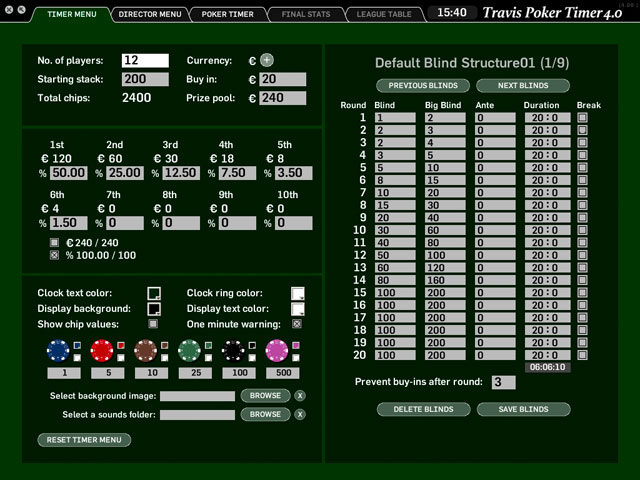This screenshot has height=480, width=640.
Task: Open the Clock text color picker
Action: [x=154, y=293]
